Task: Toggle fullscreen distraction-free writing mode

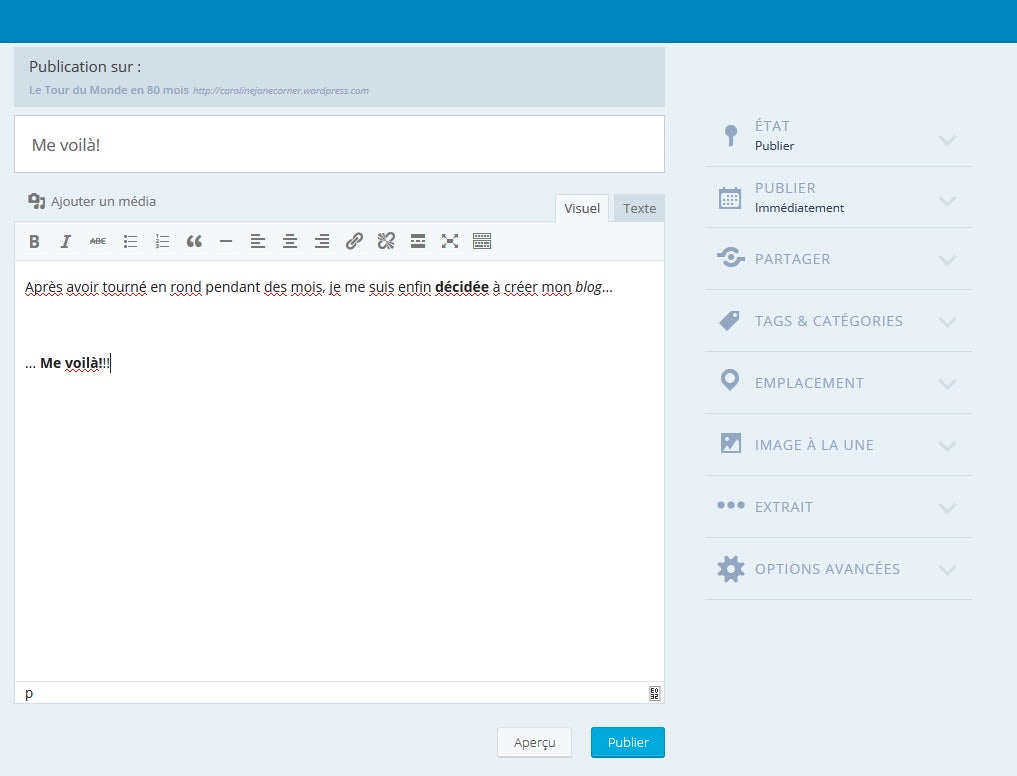Action: click(x=450, y=241)
